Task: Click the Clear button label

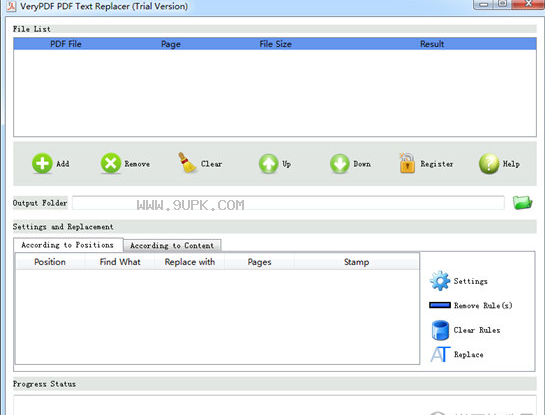Action: (211, 164)
